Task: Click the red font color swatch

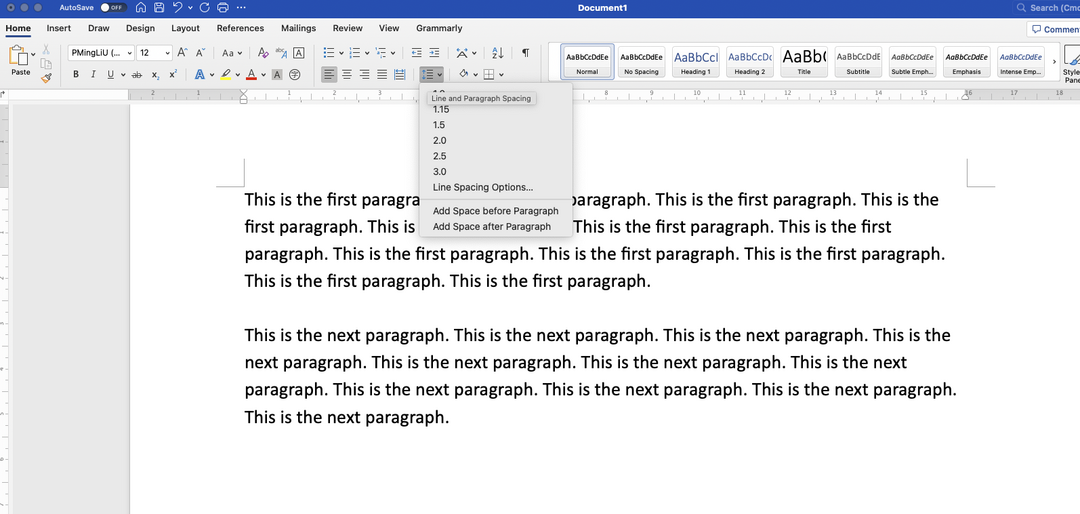Action: [x=250, y=74]
